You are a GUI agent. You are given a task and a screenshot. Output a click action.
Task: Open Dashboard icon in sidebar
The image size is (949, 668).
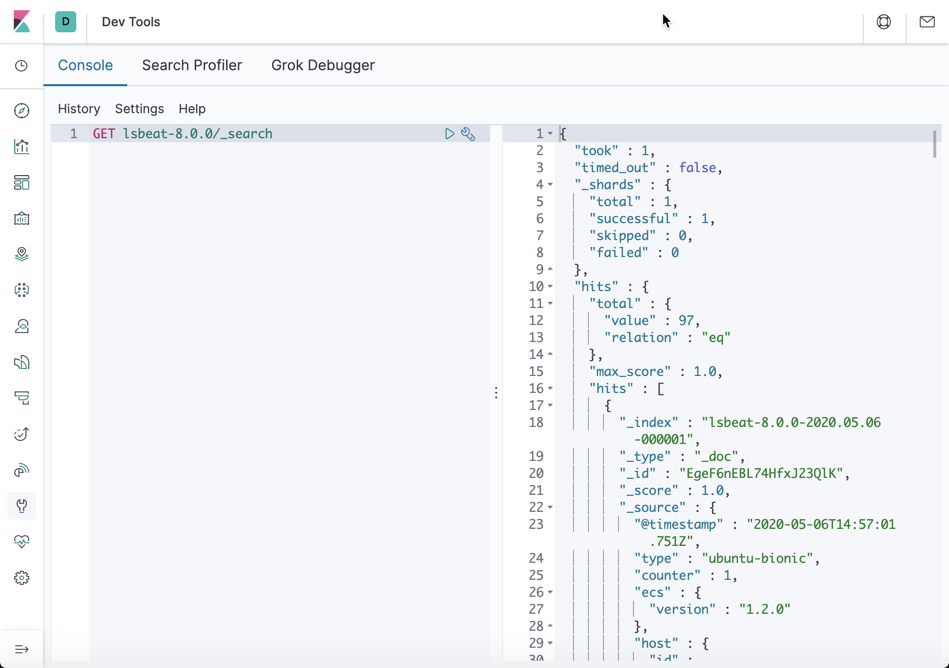(x=22, y=183)
